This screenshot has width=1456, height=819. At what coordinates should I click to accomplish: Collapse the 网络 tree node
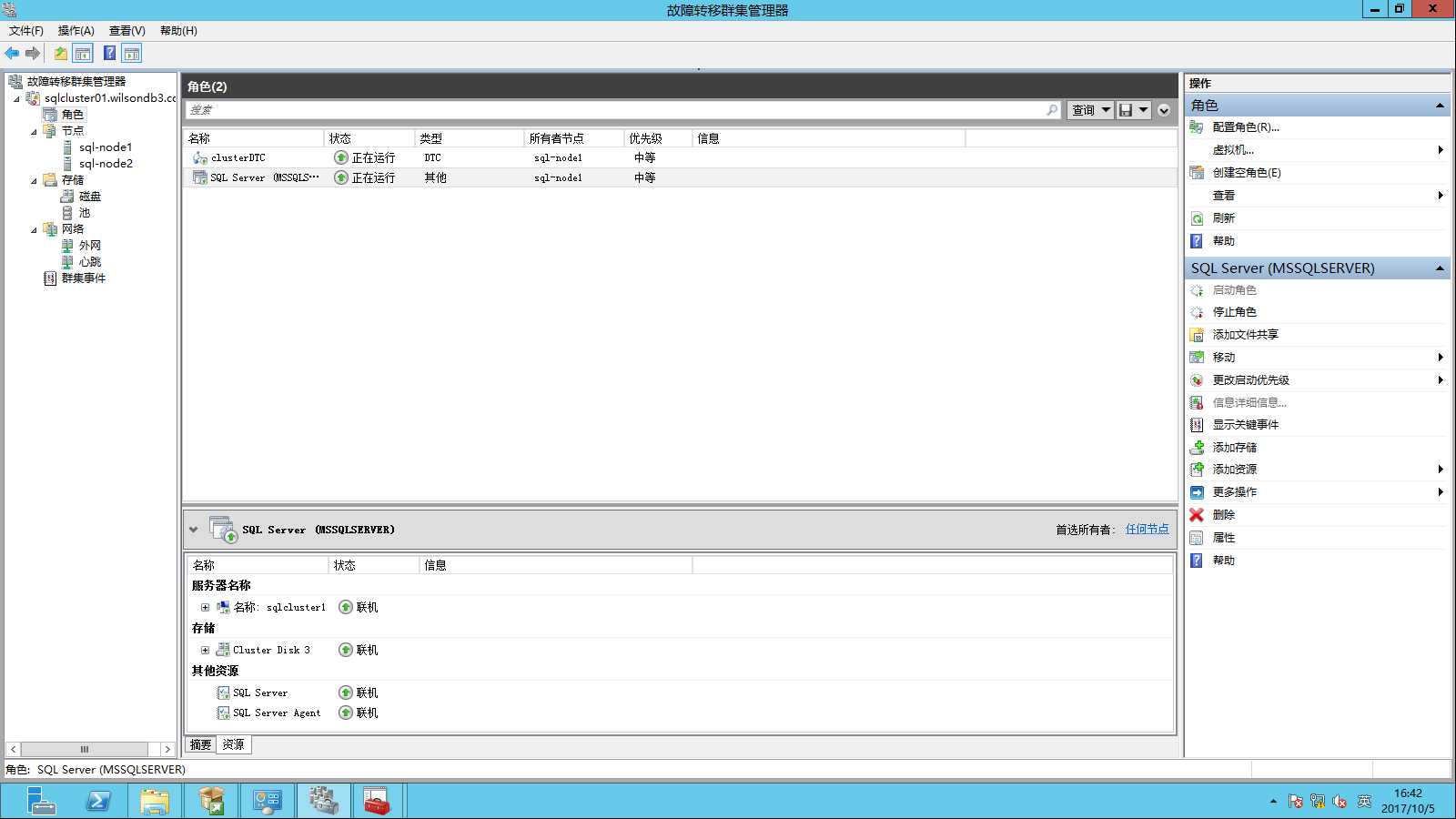coord(34,229)
